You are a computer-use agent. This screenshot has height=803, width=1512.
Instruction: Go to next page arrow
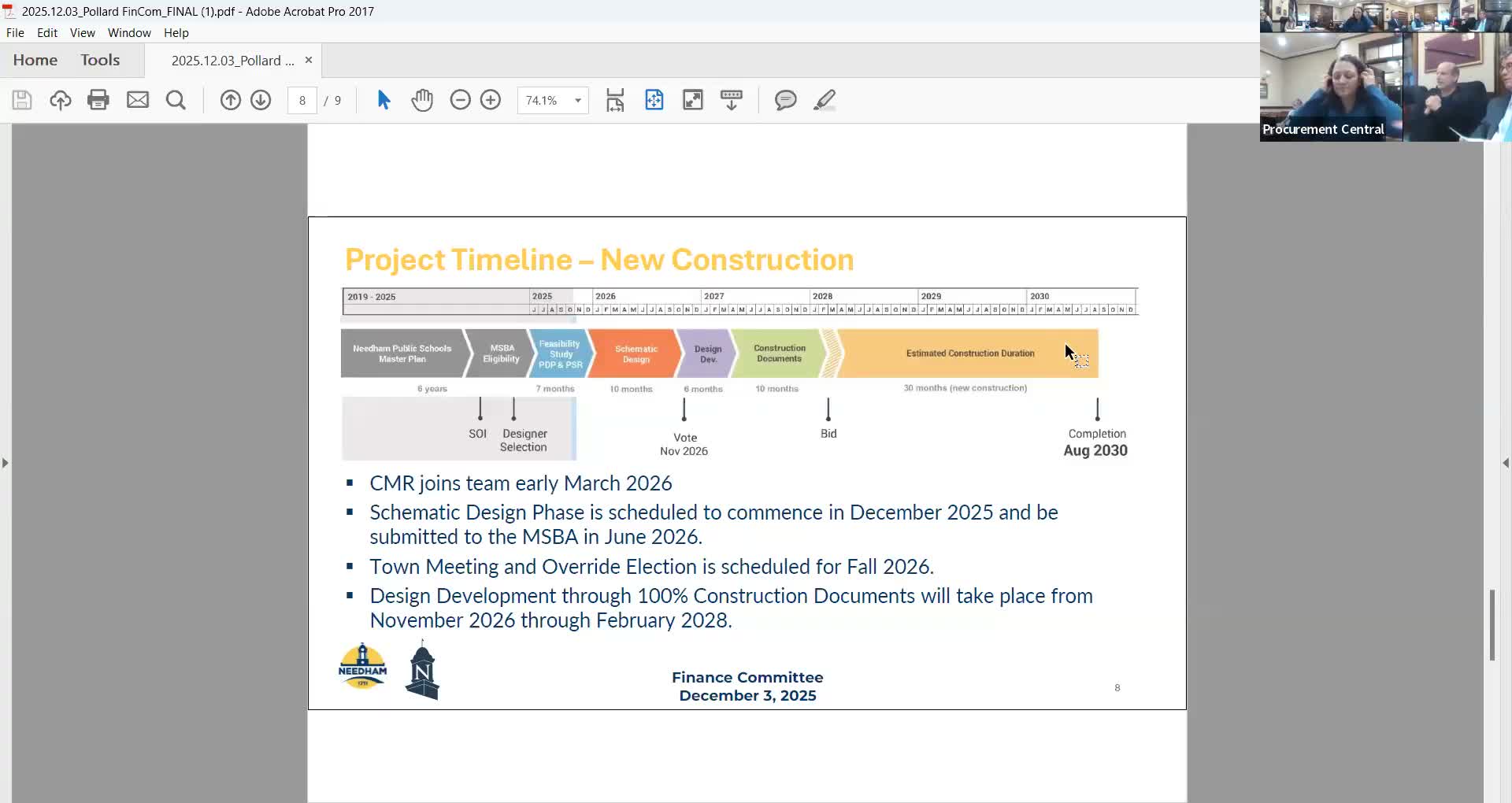pos(261,100)
